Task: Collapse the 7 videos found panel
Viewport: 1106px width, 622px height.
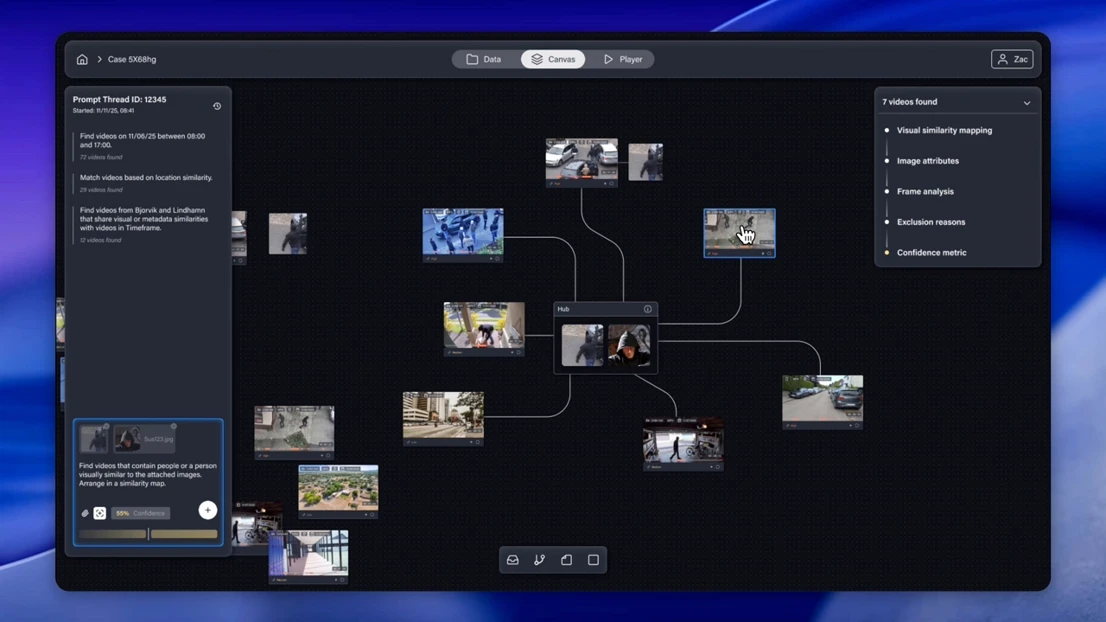Action: coord(1026,103)
